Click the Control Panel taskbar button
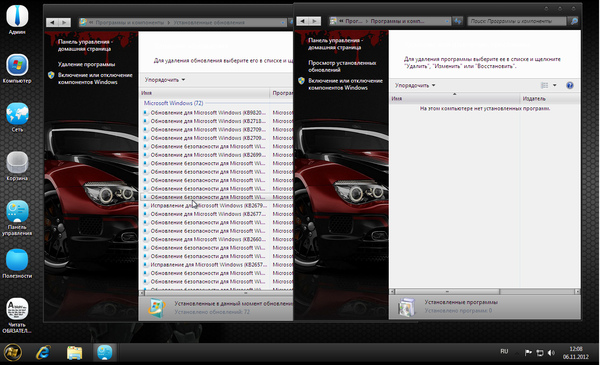Viewport: 600px width, 365px height. pos(104,352)
